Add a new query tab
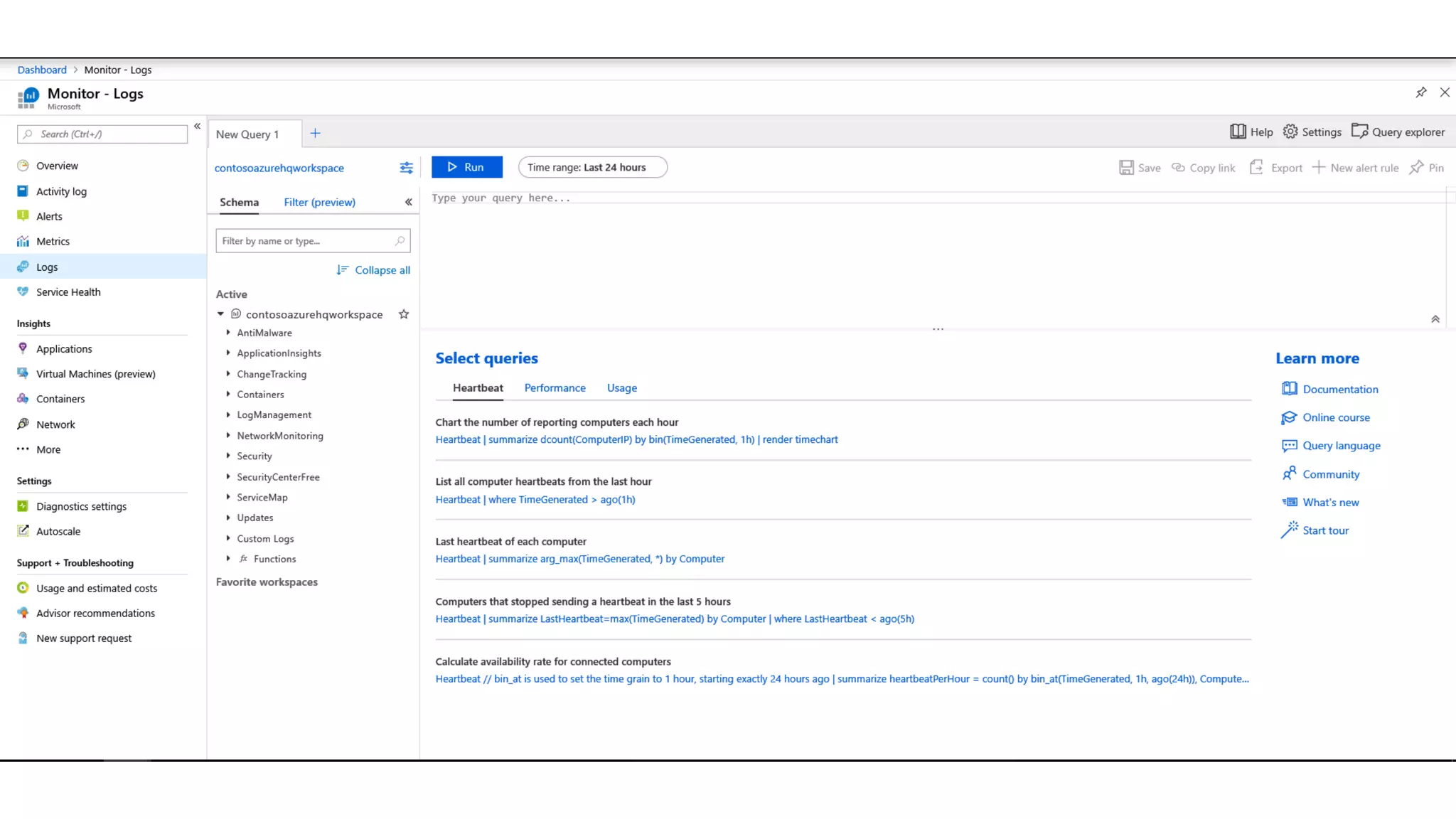 pyautogui.click(x=315, y=134)
